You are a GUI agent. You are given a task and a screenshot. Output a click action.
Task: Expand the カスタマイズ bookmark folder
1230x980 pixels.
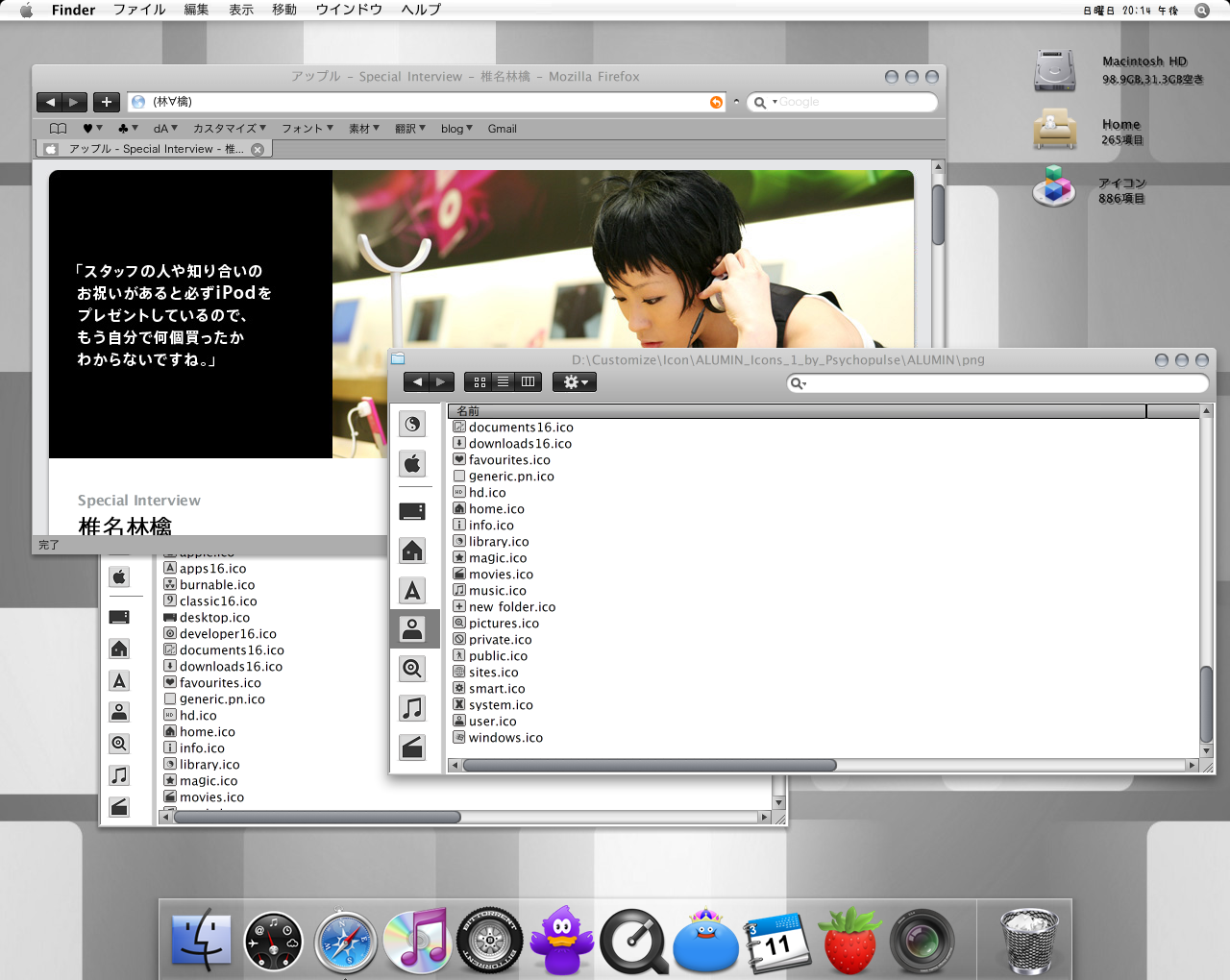click(230, 129)
